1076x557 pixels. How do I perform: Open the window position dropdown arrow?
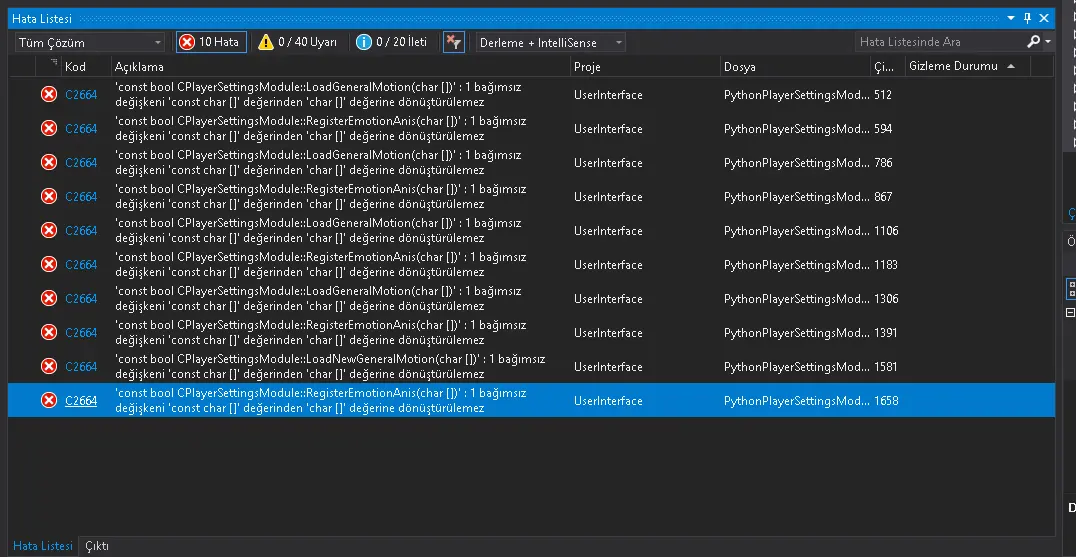pyautogui.click(x=1010, y=19)
